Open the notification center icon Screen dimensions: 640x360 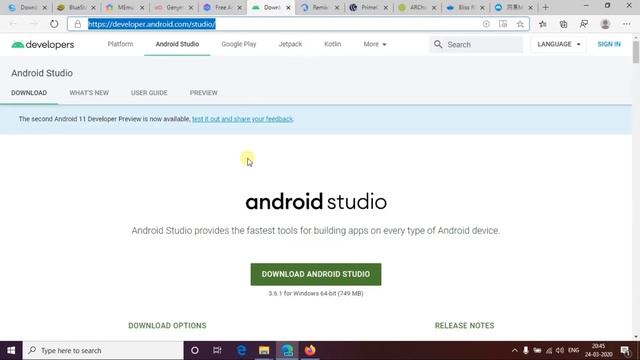(625, 350)
